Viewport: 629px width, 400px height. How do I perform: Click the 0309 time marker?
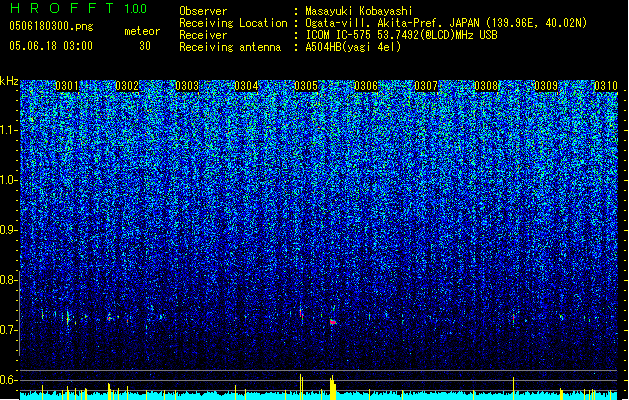click(546, 86)
